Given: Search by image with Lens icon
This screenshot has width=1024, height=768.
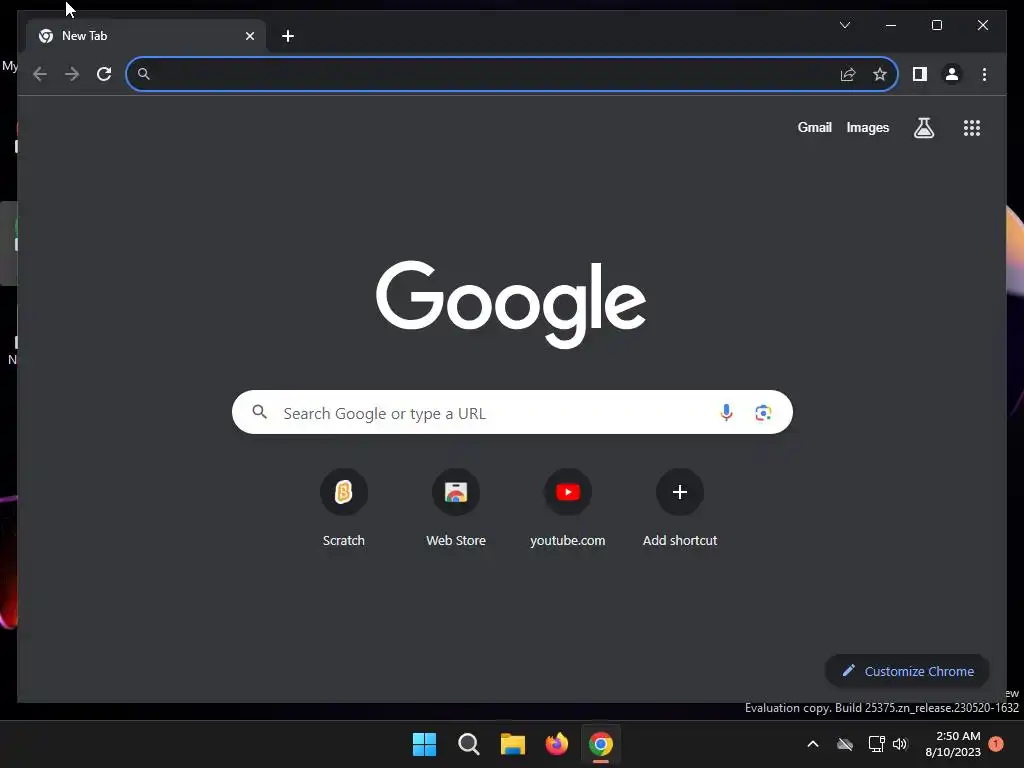Looking at the screenshot, I should (x=763, y=413).
